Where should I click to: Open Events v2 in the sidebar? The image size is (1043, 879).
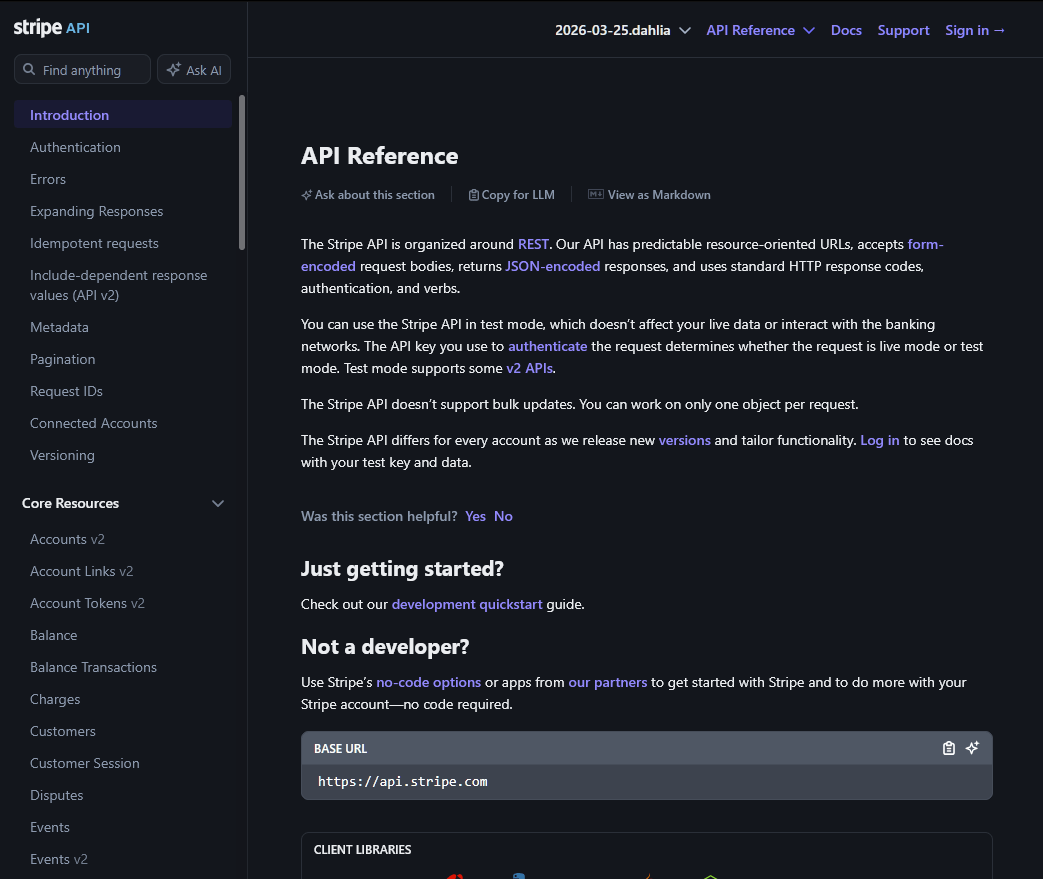point(59,858)
